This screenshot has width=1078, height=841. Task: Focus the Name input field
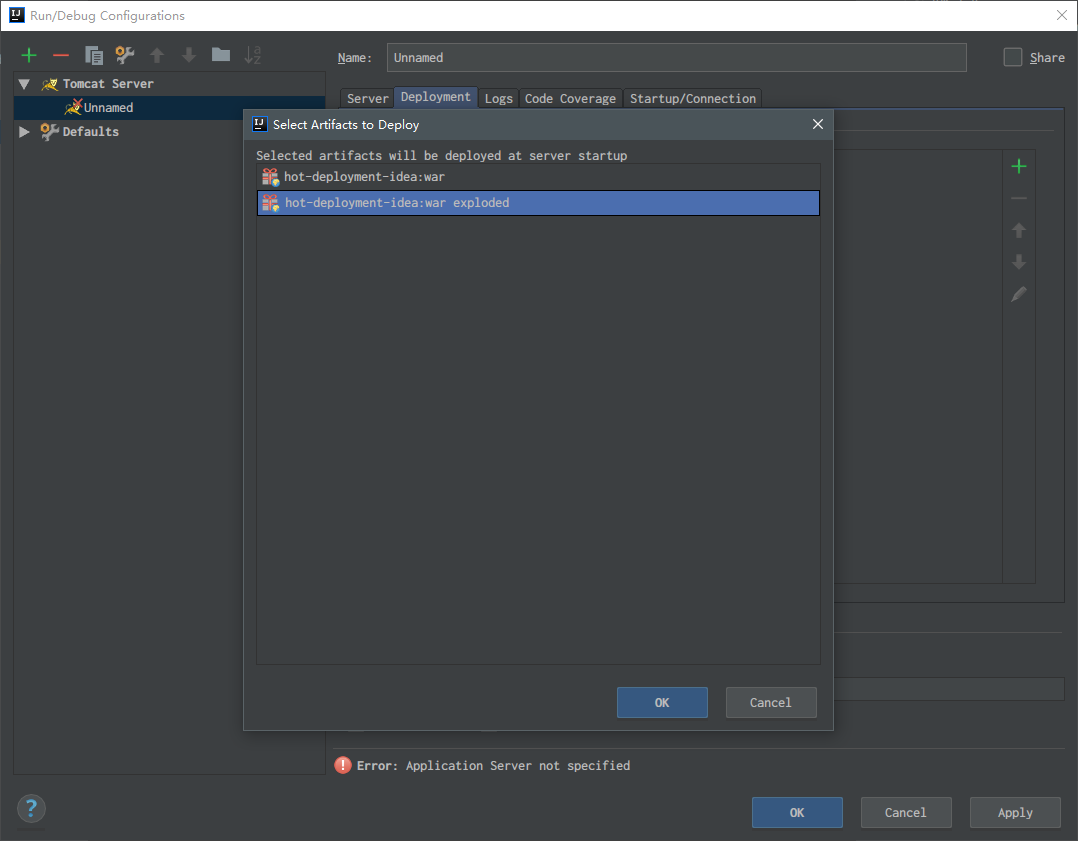coord(676,58)
